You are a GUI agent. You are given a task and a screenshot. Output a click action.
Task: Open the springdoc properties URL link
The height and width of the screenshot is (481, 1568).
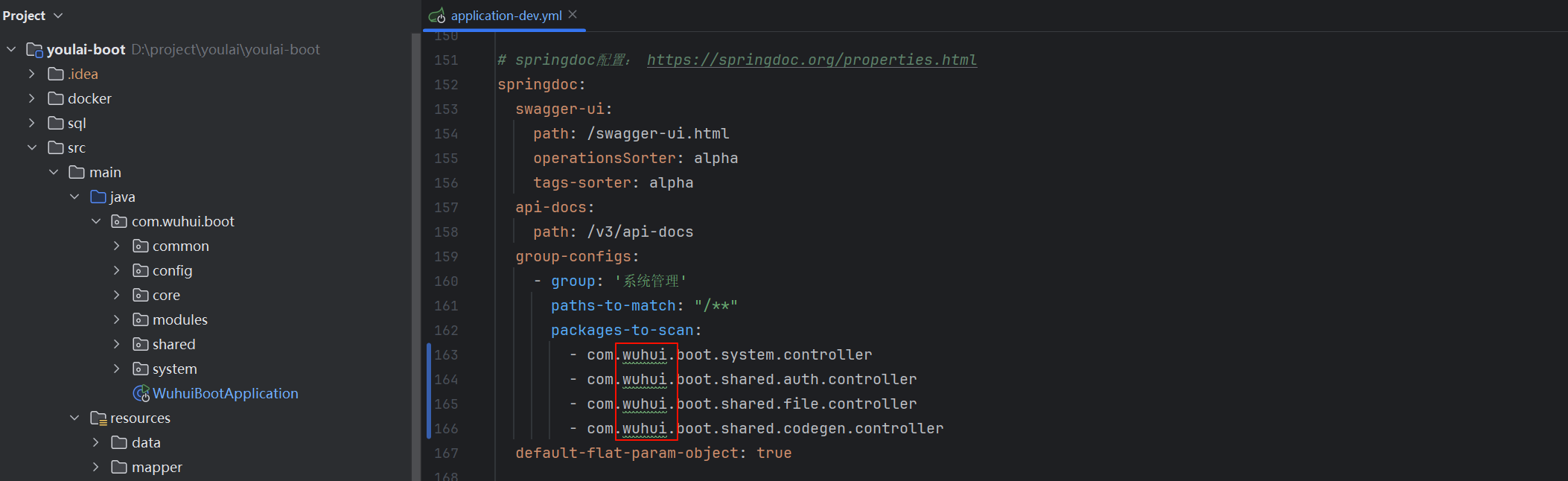pyautogui.click(x=812, y=60)
